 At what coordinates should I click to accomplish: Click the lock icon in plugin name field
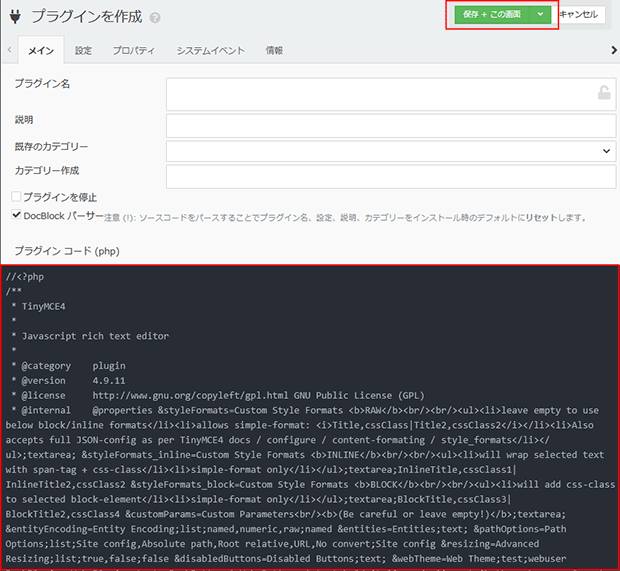coord(603,93)
